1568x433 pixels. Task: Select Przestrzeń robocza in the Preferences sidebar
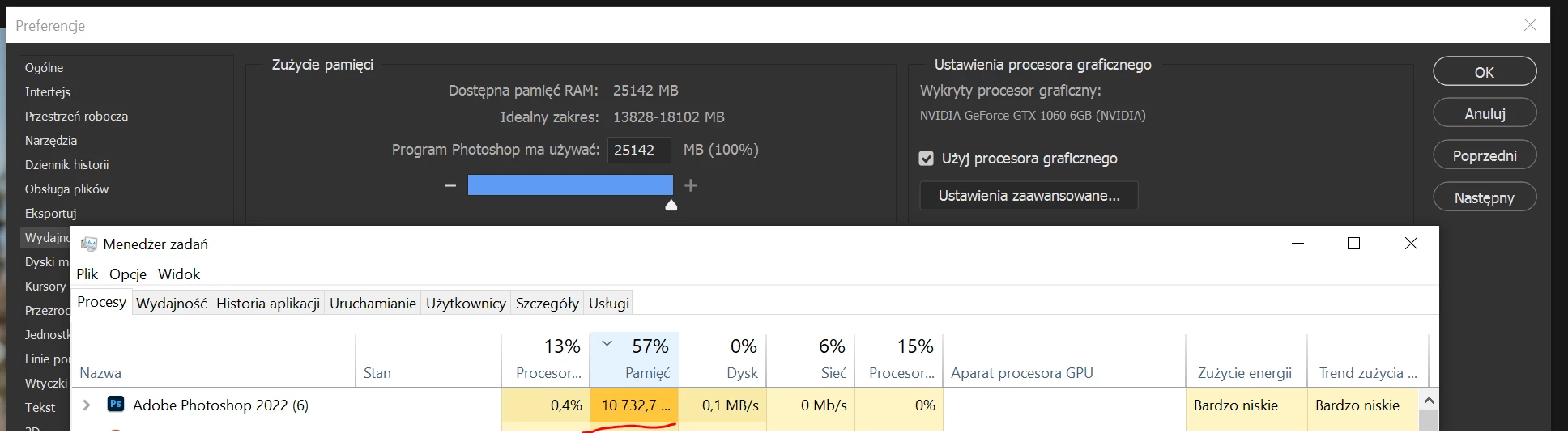point(76,117)
